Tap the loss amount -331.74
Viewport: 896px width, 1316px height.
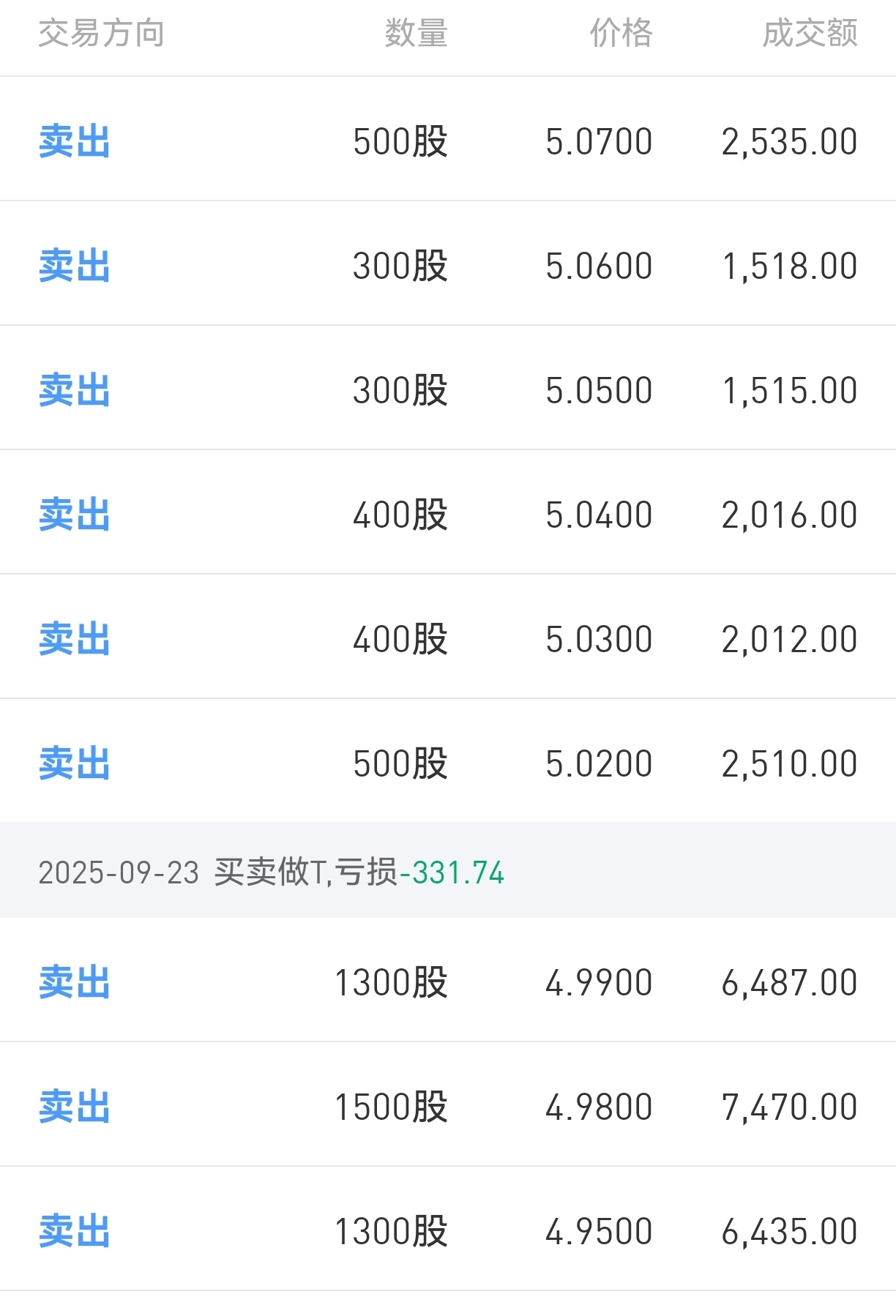point(452,872)
